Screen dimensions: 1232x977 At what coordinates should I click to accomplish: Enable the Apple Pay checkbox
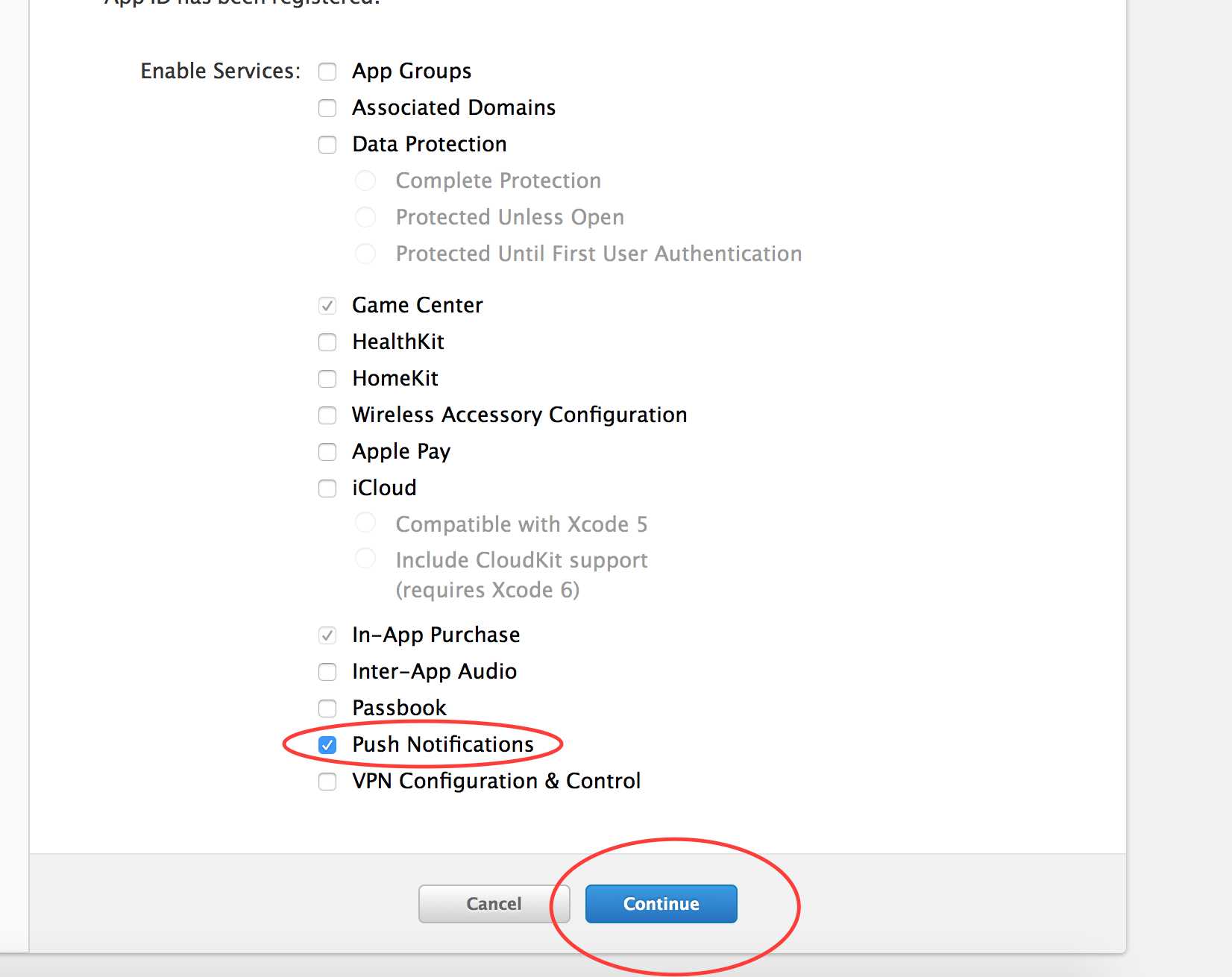coord(327,452)
